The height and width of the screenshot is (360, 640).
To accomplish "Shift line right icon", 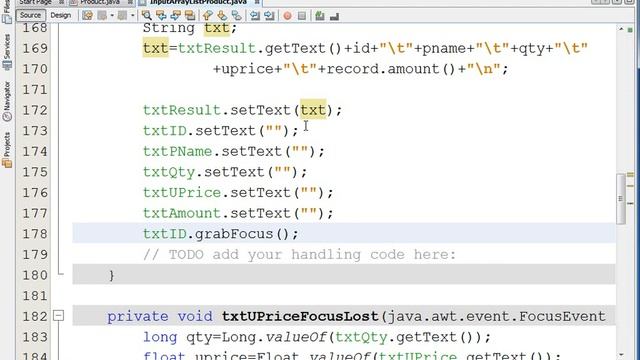I will (269, 16).
